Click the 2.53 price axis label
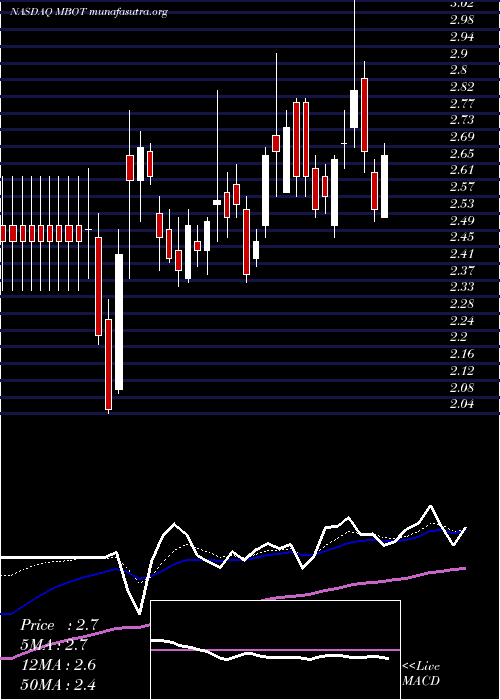Image resolution: width=500 pixels, height=700 pixels. point(462,204)
